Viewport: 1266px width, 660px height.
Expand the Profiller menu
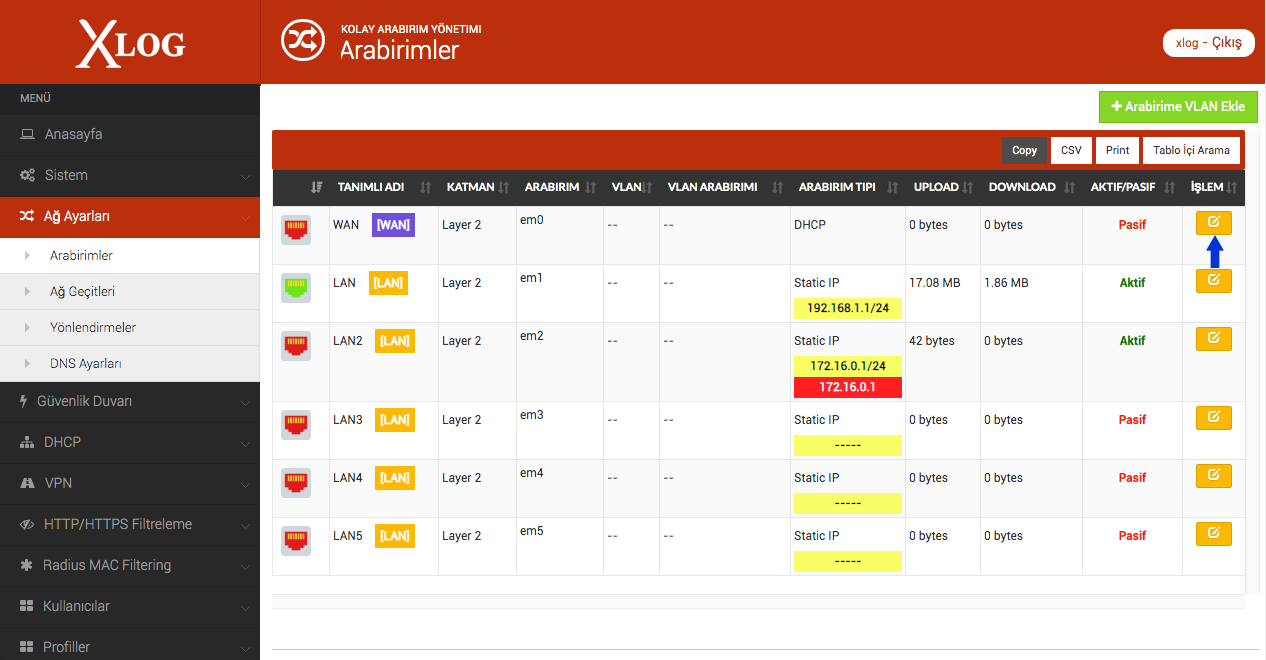130,645
